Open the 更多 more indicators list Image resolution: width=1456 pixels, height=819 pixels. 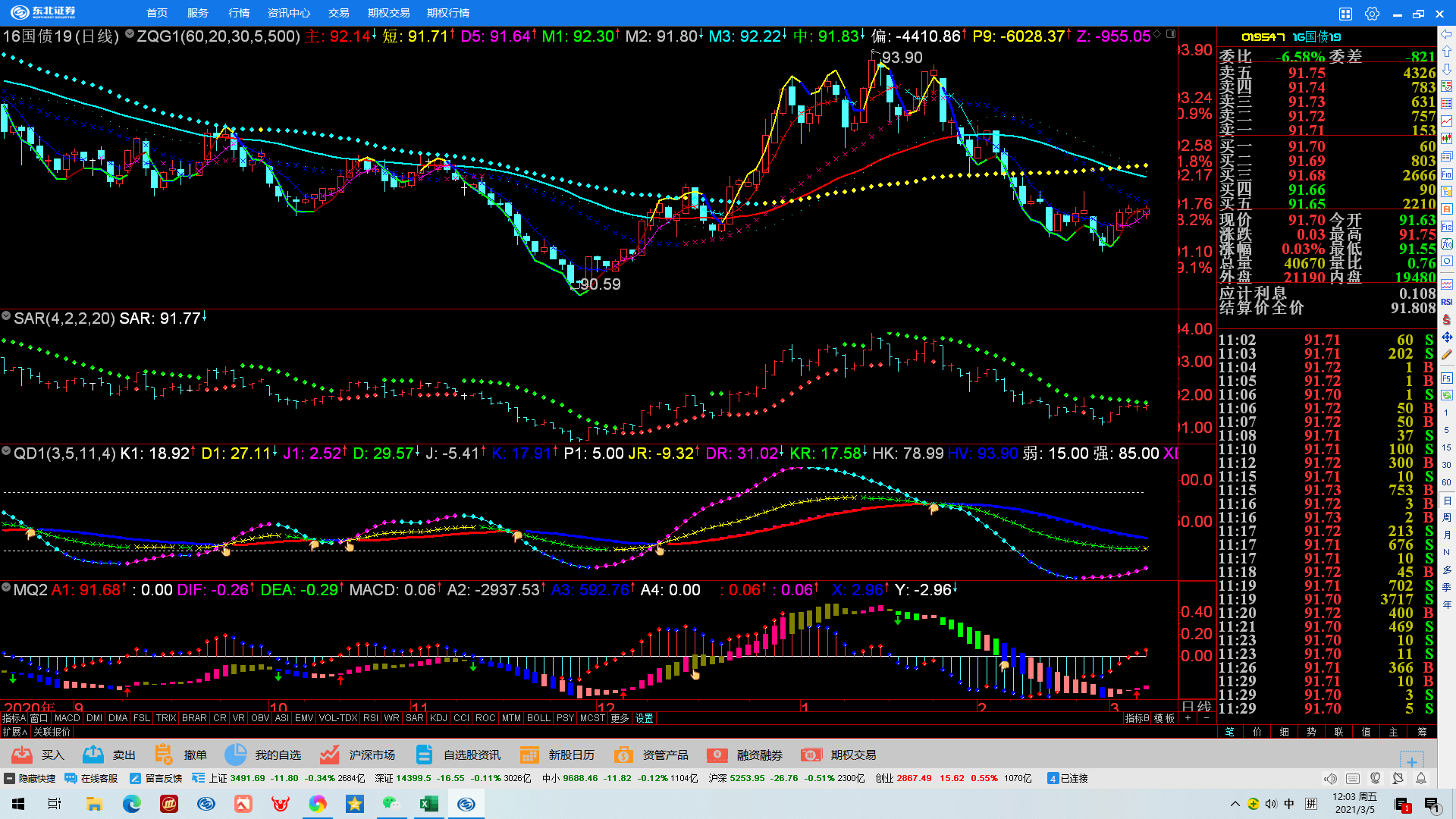pyautogui.click(x=620, y=718)
